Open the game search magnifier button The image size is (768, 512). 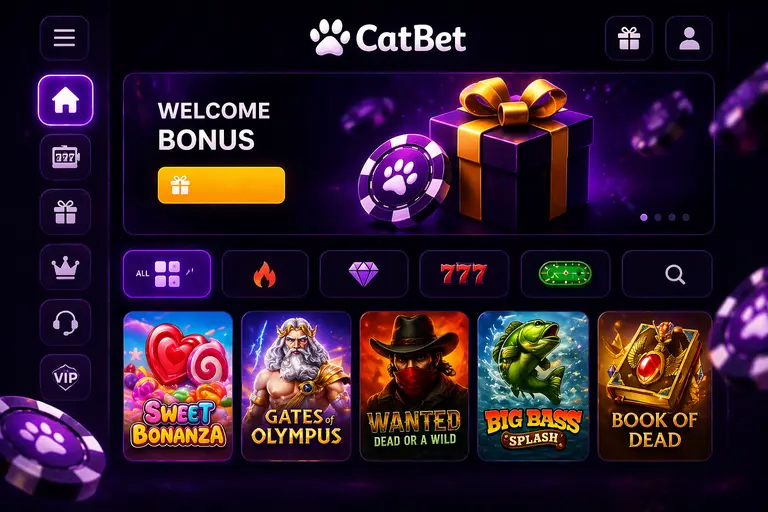point(667,274)
